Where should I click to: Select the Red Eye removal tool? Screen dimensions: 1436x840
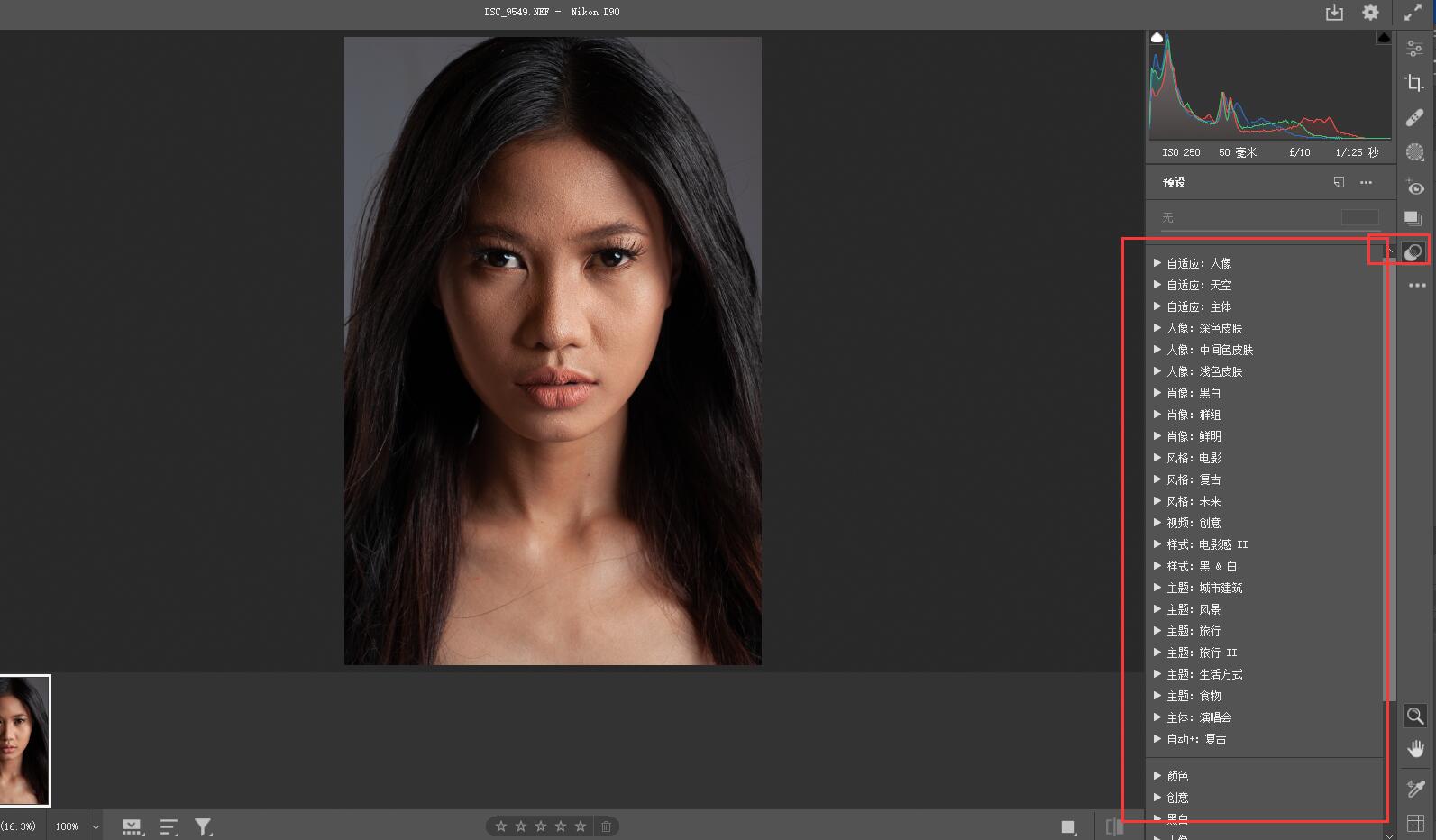1414,187
